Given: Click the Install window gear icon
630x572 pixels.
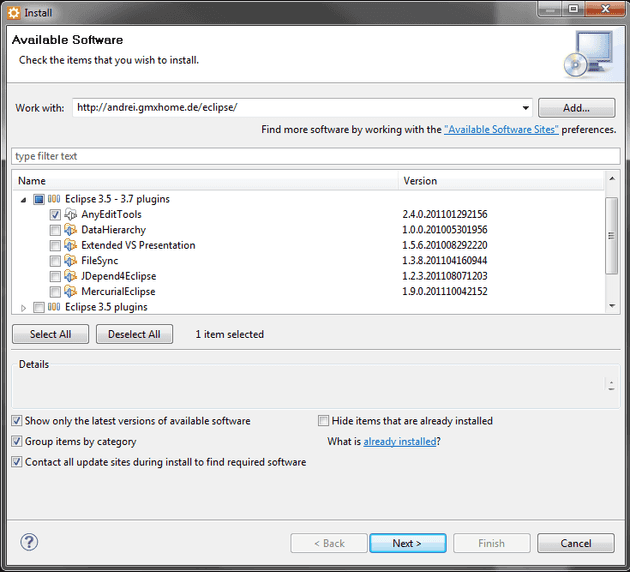Looking at the screenshot, I should coord(14,13).
